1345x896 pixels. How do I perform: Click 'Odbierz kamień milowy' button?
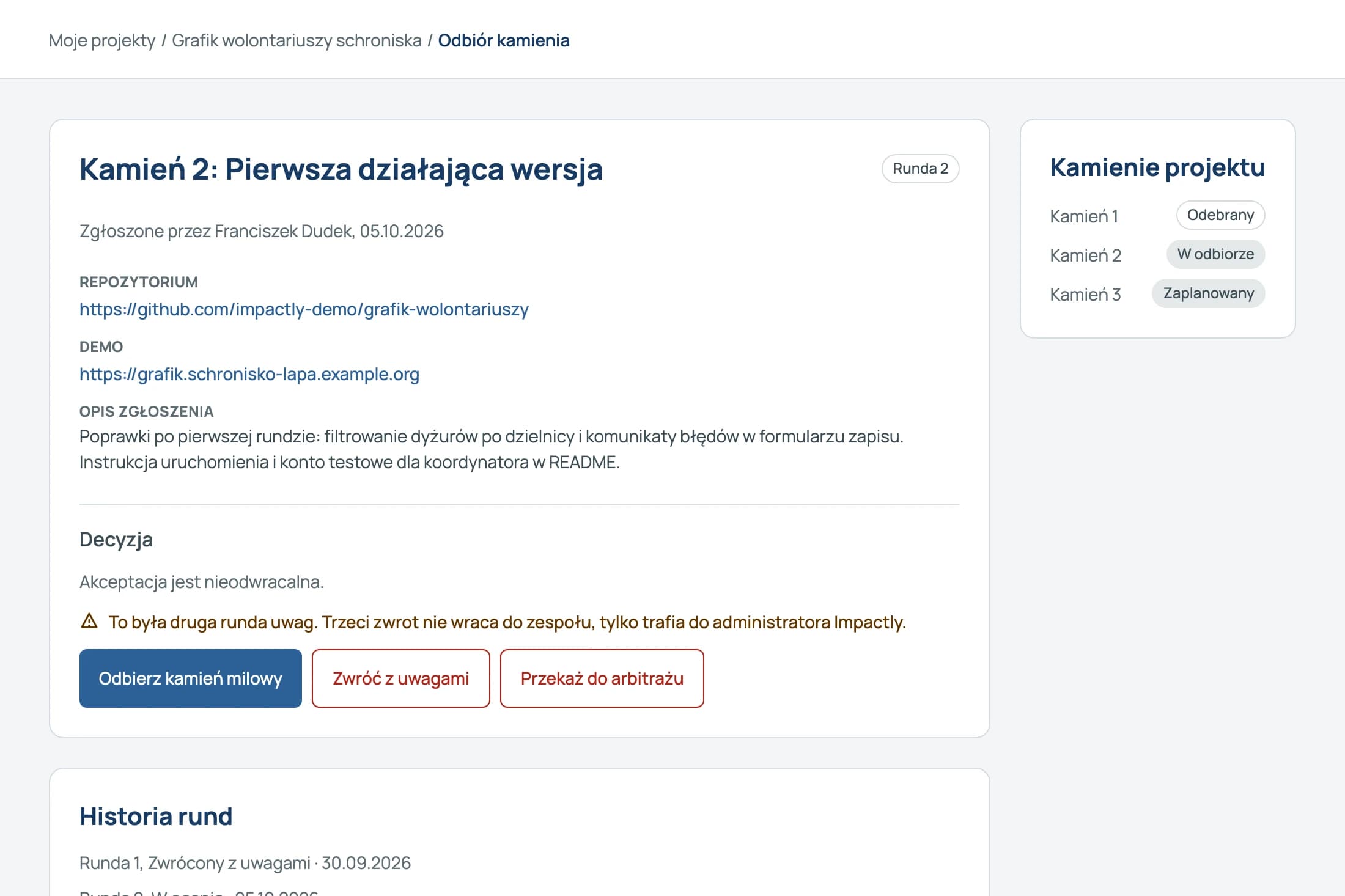[x=191, y=678]
